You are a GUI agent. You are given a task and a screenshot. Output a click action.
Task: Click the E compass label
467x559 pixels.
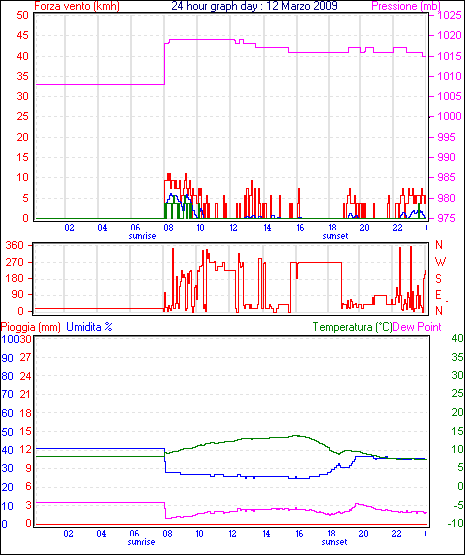(x=438, y=295)
